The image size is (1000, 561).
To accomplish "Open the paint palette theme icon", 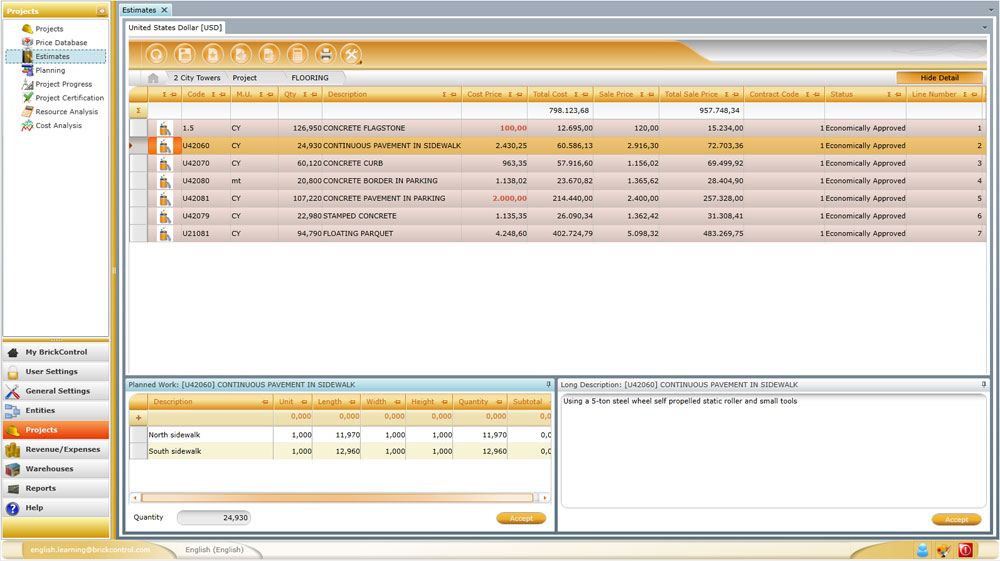I will pyautogui.click(x=943, y=550).
